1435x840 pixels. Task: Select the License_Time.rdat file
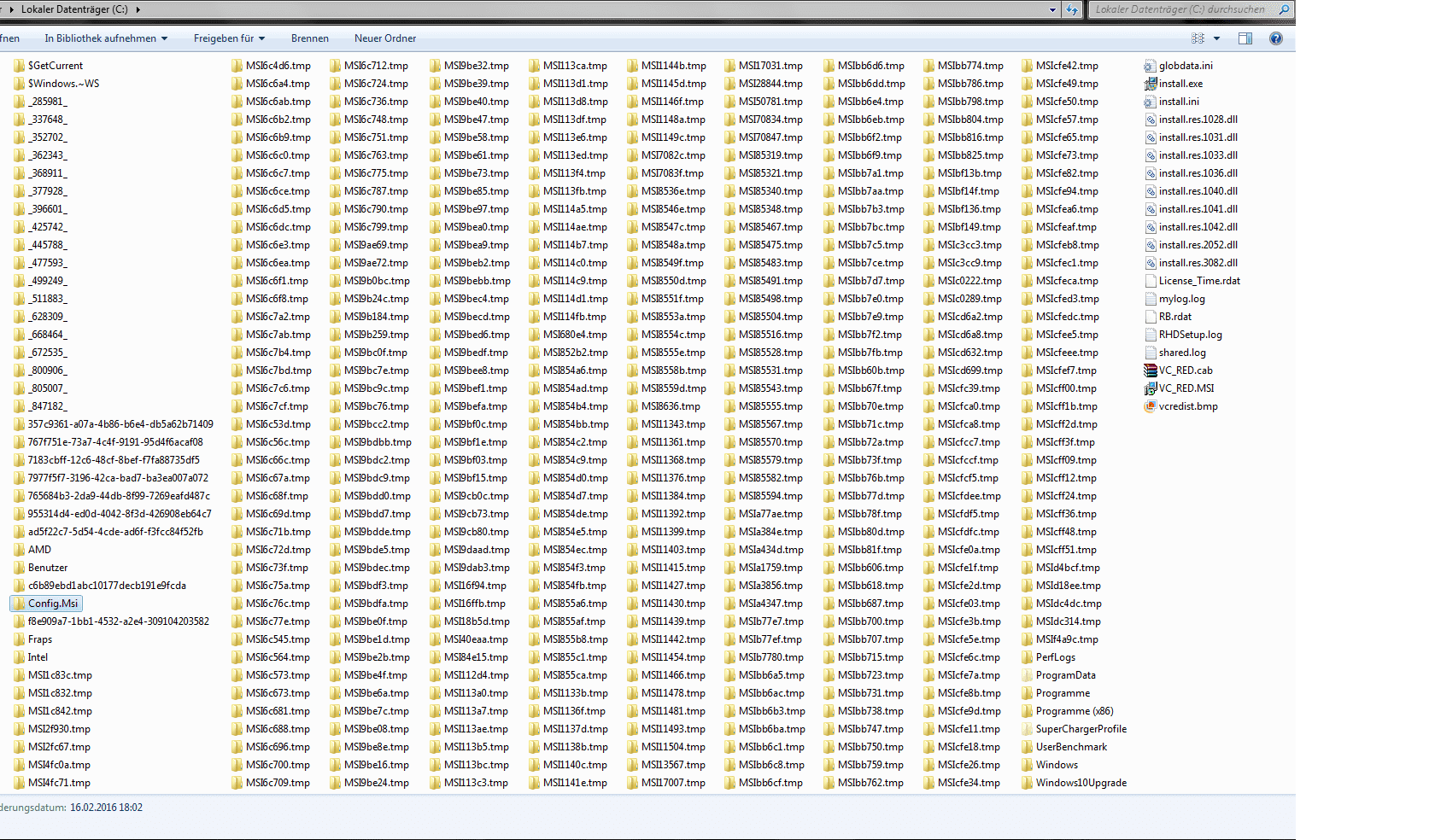pyautogui.click(x=1192, y=281)
